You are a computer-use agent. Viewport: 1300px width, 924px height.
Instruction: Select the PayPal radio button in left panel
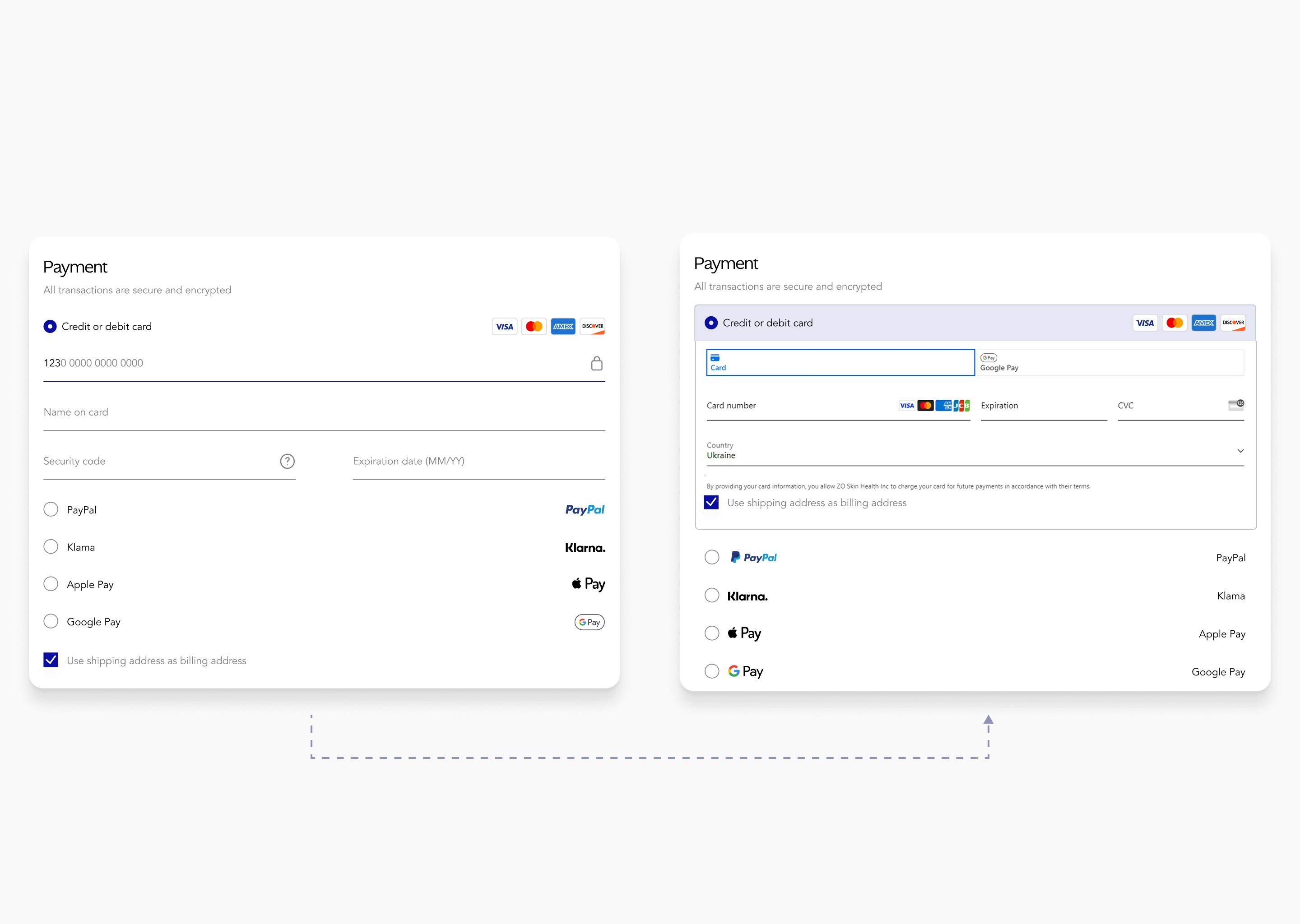pyautogui.click(x=51, y=509)
